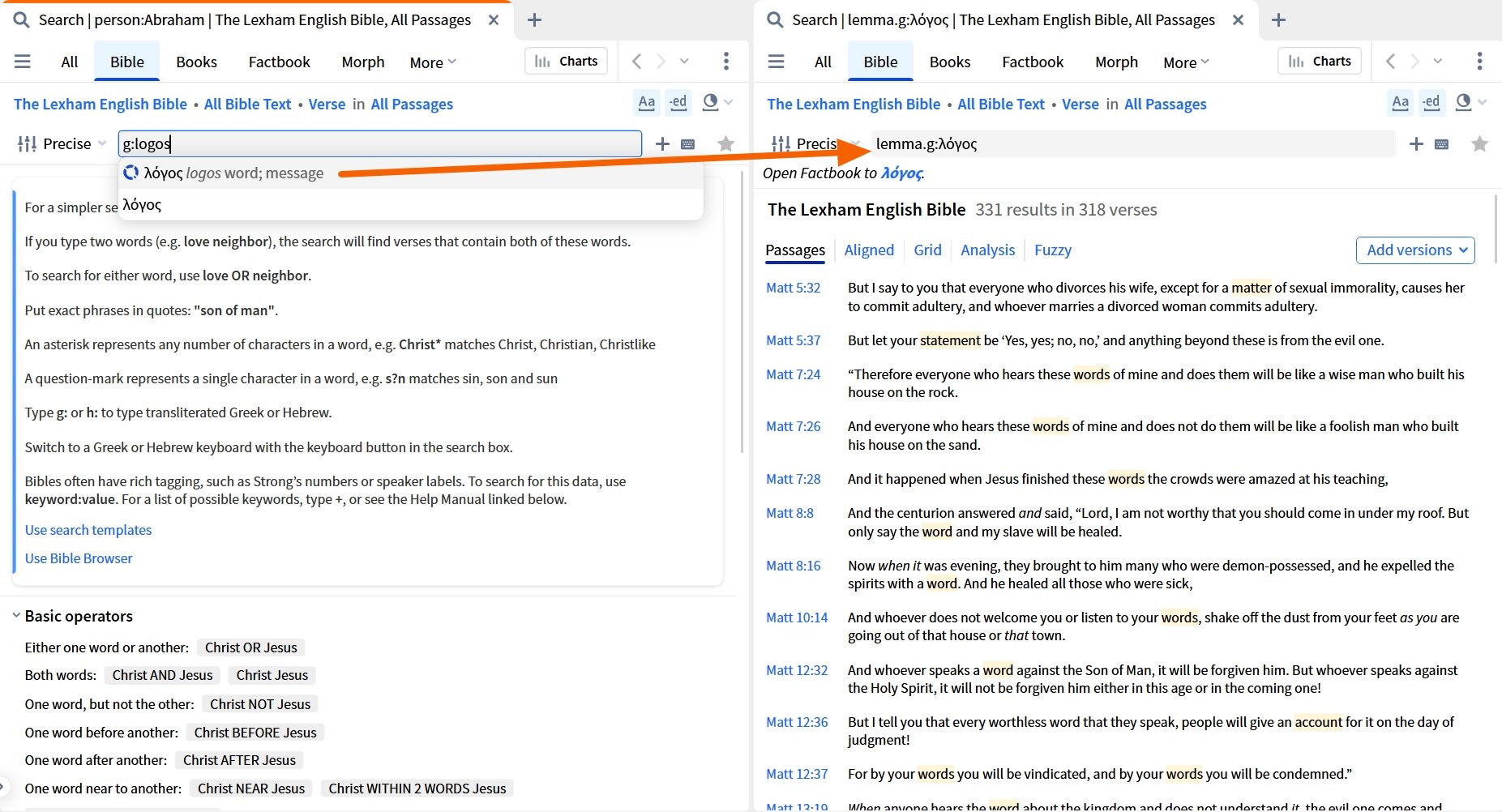Open Precise search mode dropdown in left panel
The width and height of the screenshot is (1502, 812).
(x=62, y=143)
